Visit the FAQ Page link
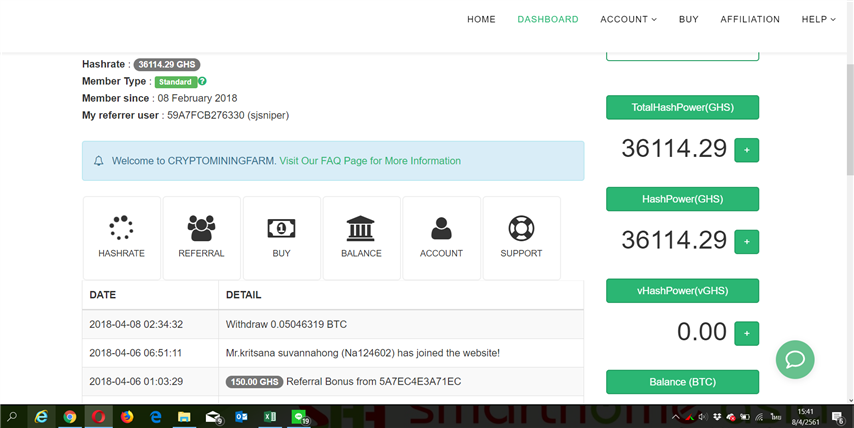Image resolution: width=854 pixels, height=428 pixels. (x=370, y=161)
